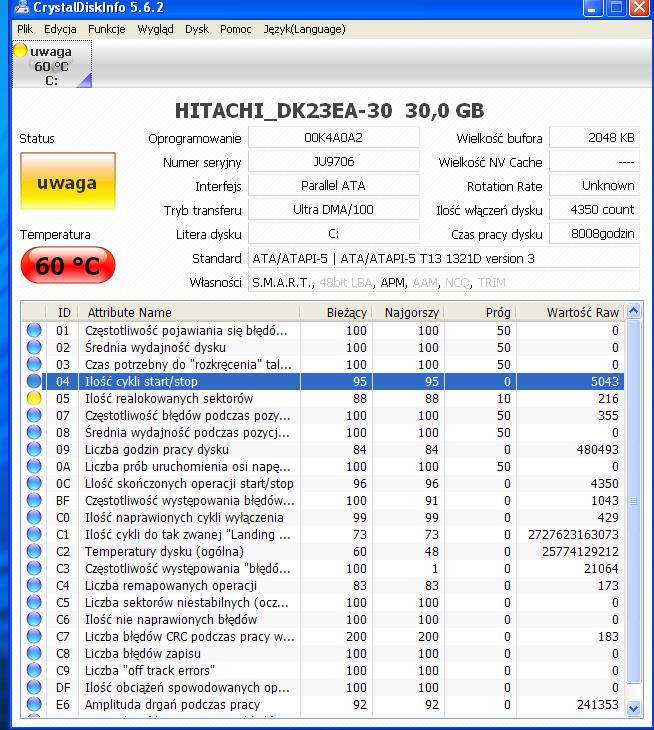Screen dimensions: 654x730
Task: Open the Plik menu
Action: tap(25, 29)
